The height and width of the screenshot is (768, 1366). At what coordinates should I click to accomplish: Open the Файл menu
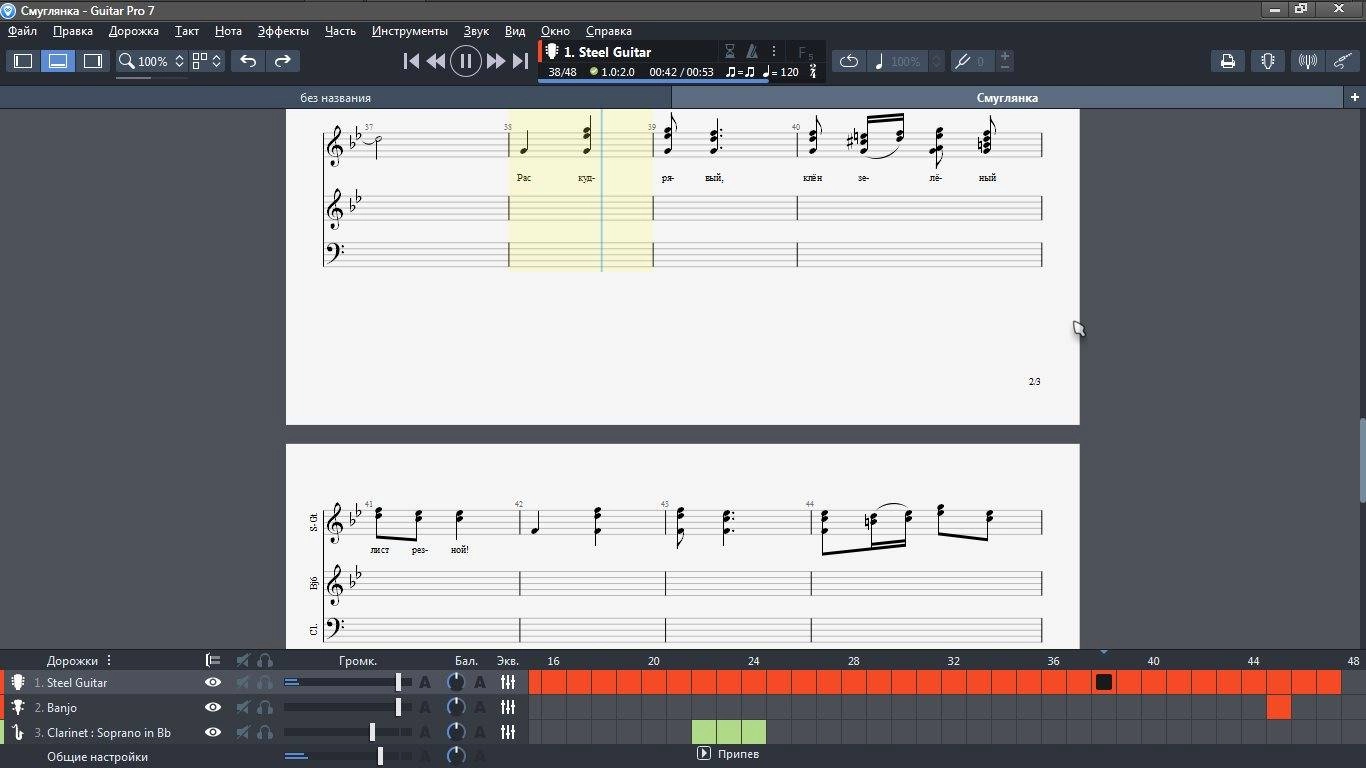coord(22,31)
